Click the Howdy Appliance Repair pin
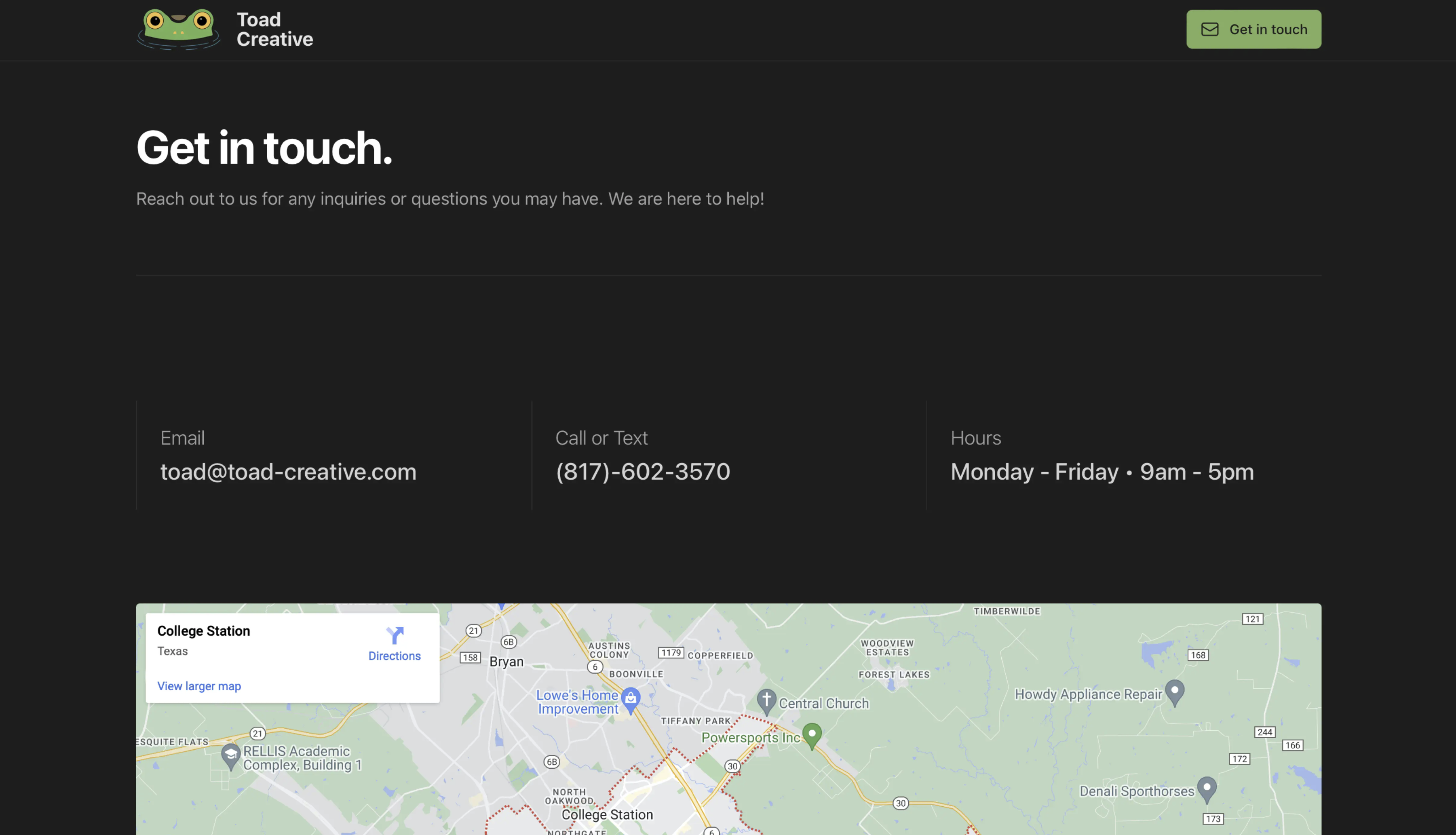This screenshot has width=1456, height=835. pos(1175,693)
